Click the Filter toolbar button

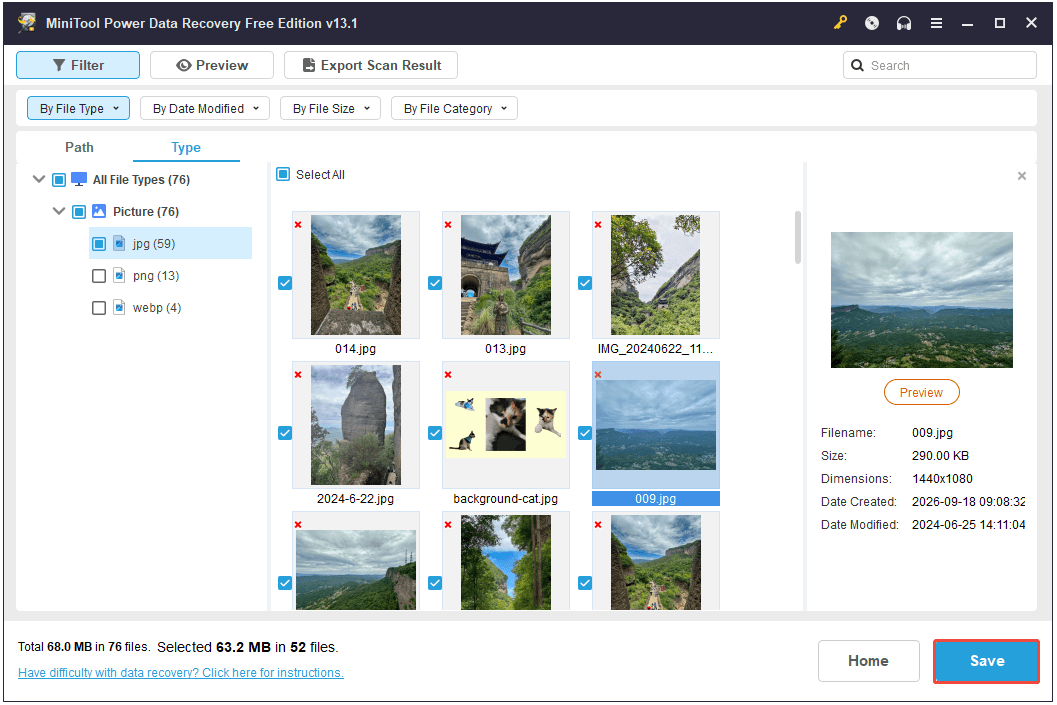78,65
